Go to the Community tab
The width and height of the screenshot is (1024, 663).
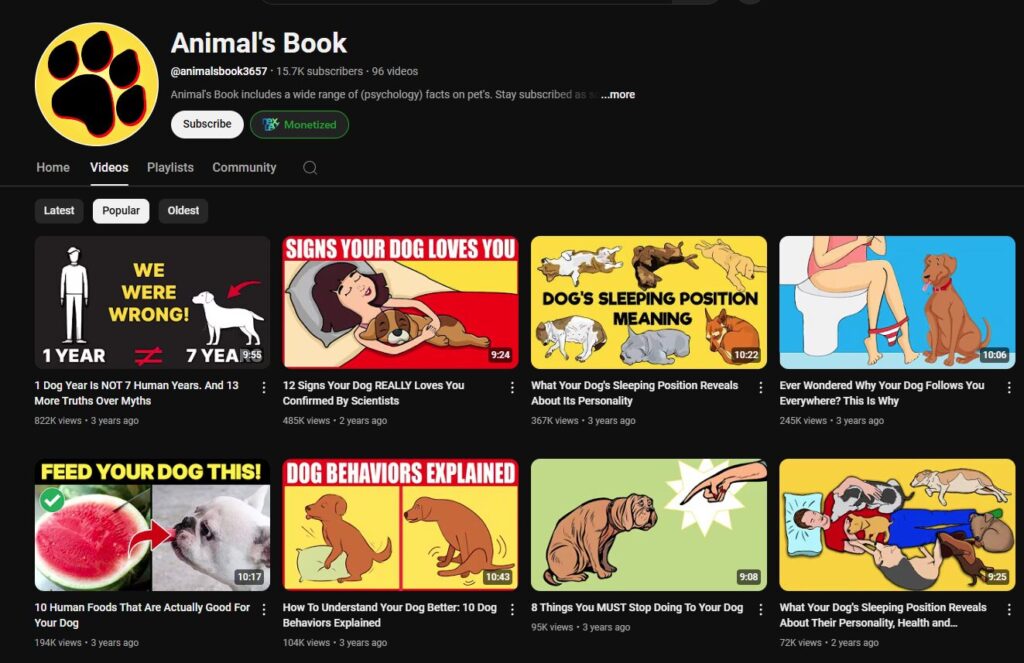(244, 167)
